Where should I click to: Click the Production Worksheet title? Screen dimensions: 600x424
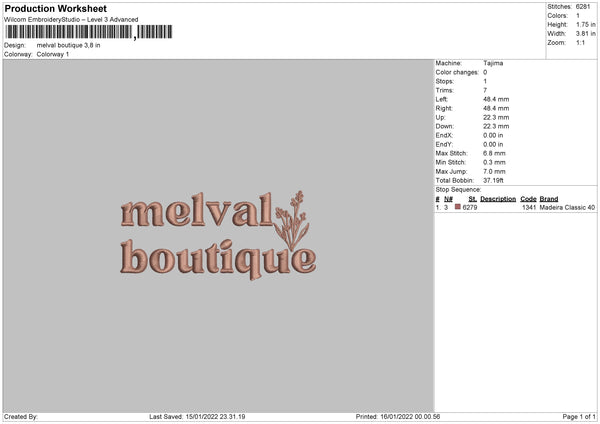point(55,9)
